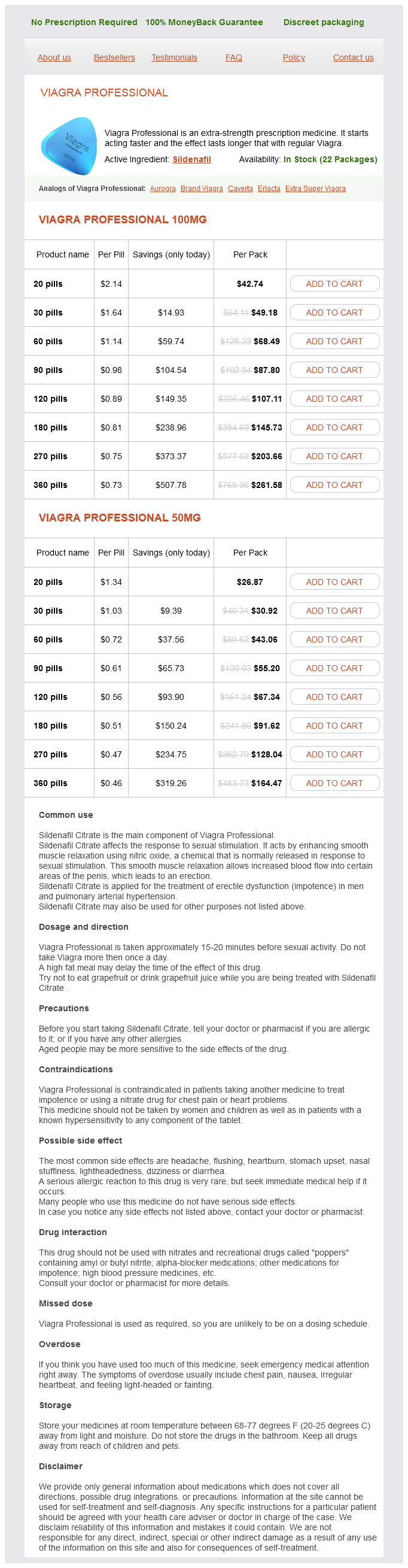Viewport: 408px width, 1568px height.
Task: Add 50mg 60 pills to cart
Action: pos(334,639)
